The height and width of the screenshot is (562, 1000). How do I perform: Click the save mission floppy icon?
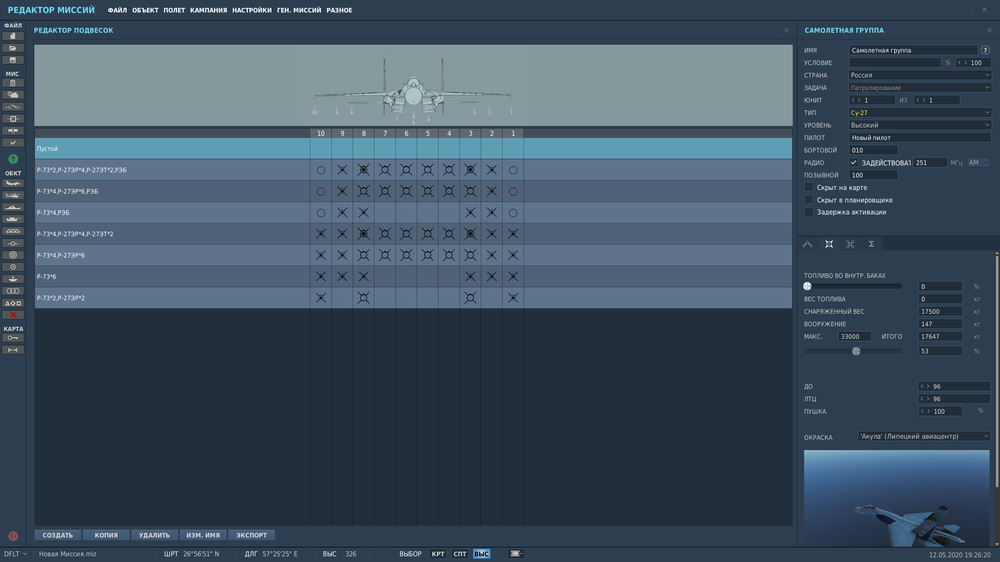tap(13, 60)
